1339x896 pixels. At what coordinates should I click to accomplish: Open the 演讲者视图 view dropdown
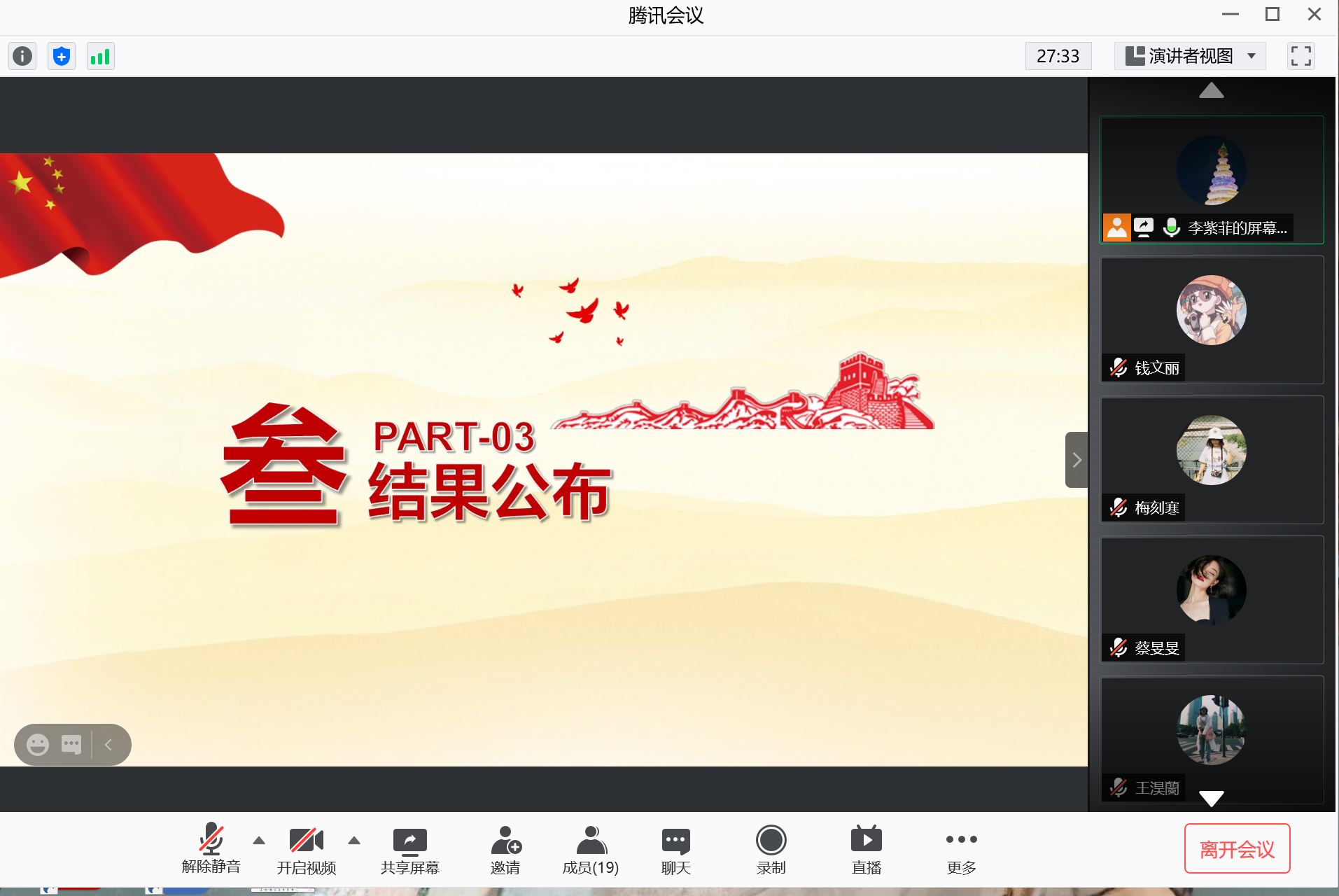tap(1189, 56)
